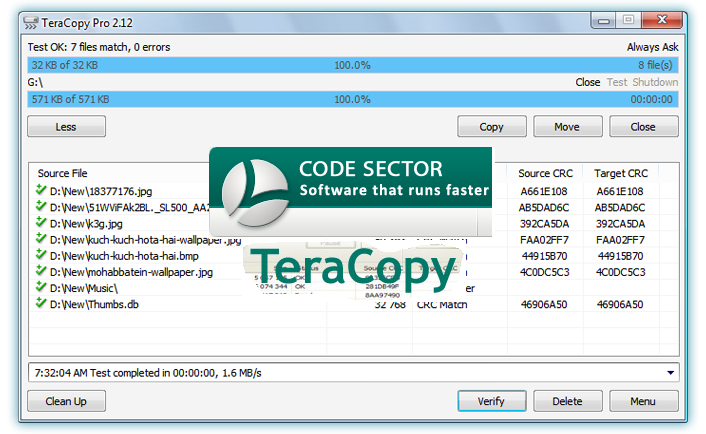The height and width of the screenshot is (434, 706).
Task: Select row D:\New\18377176.jpg
Action: [353, 191]
